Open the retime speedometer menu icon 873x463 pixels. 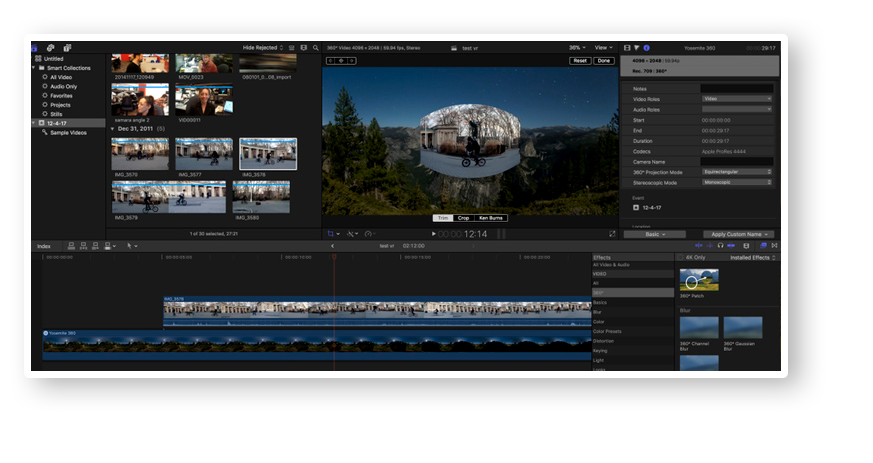pyautogui.click(x=369, y=233)
